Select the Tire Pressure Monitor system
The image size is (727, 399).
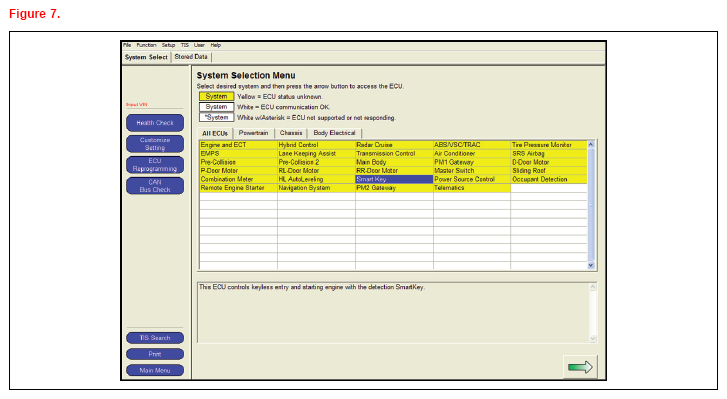(x=549, y=145)
